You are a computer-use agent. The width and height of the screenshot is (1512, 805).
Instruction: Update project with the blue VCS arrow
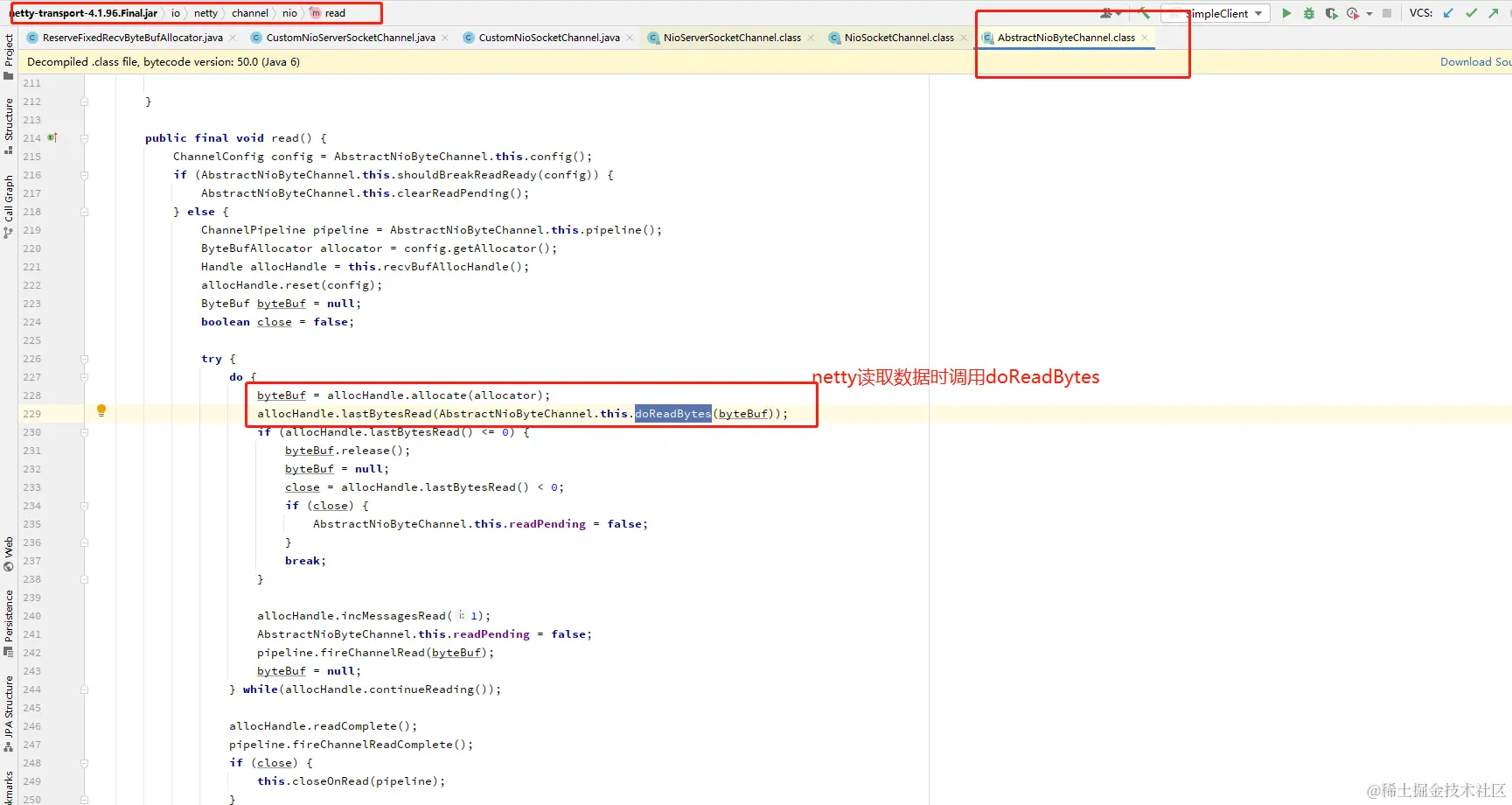pos(1448,13)
